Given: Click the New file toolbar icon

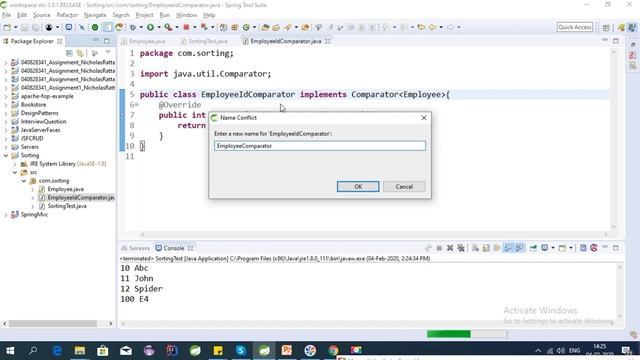Looking at the screenshot, I should click(7, 27).
